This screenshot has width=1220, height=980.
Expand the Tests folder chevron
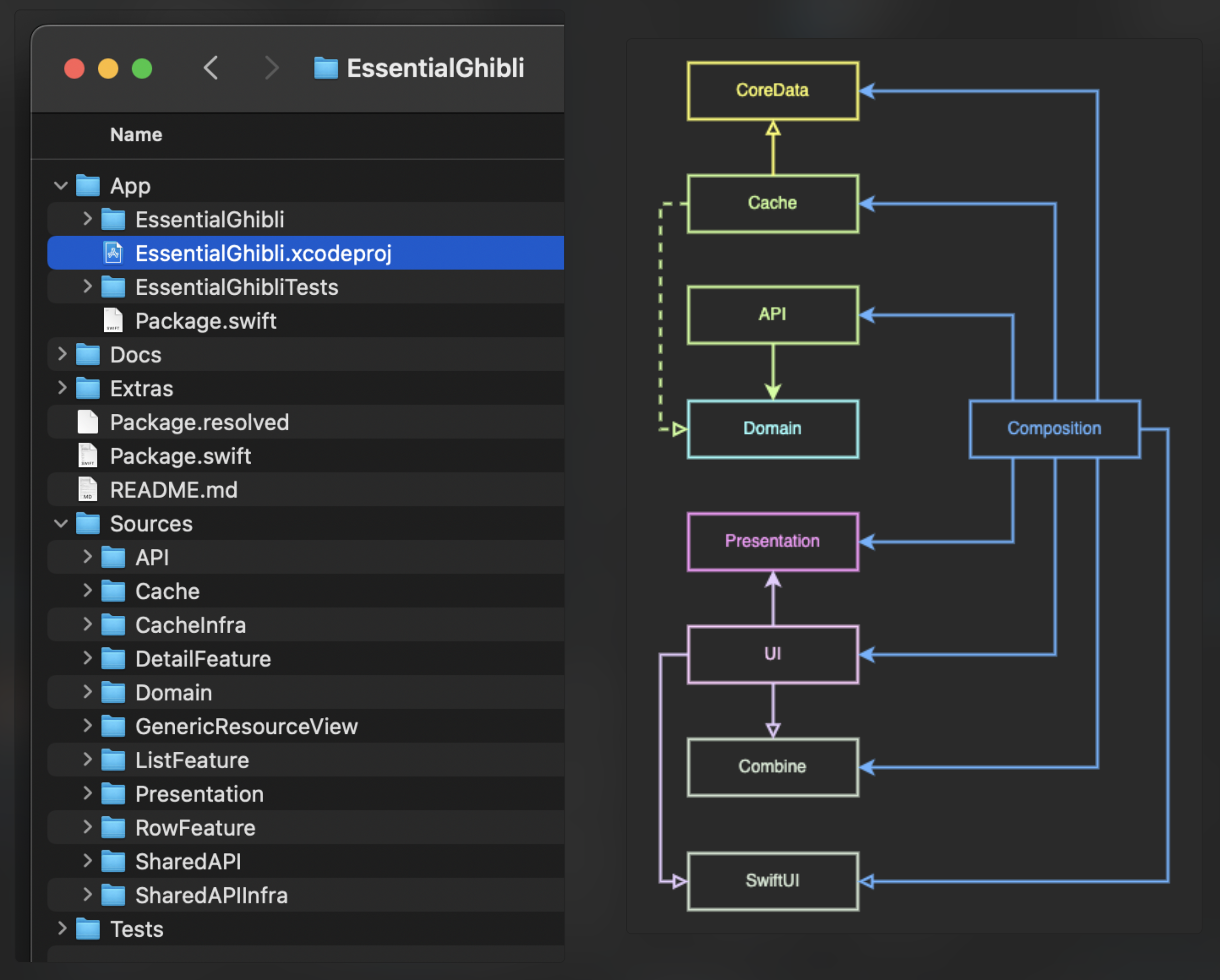[62, 928]
